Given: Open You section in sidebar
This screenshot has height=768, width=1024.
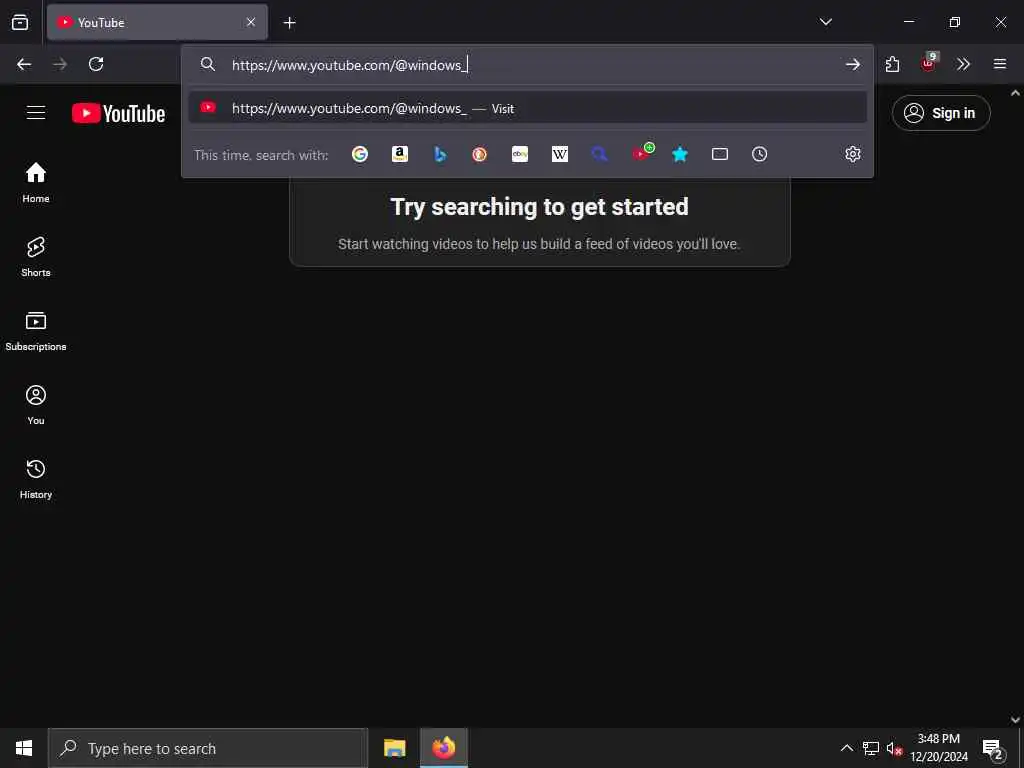Looking at the screenshot, I should click(x=36, y=405).
